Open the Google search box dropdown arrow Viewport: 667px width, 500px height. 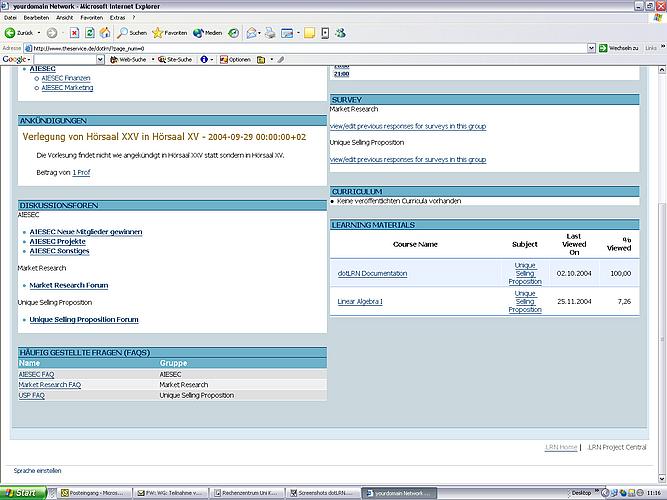click(x=100, y=60)
